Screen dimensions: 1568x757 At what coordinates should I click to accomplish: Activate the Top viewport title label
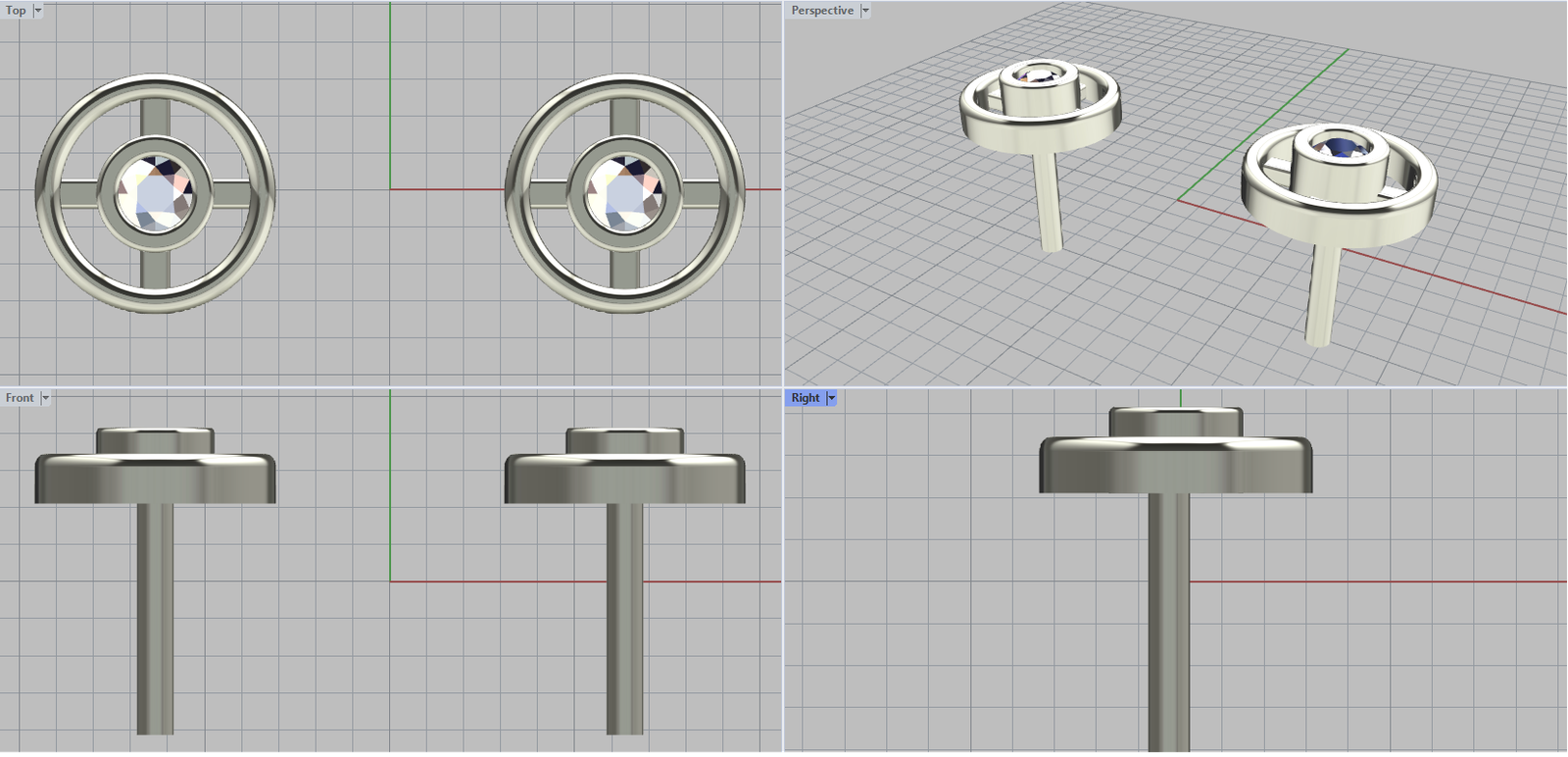(17, 11)
